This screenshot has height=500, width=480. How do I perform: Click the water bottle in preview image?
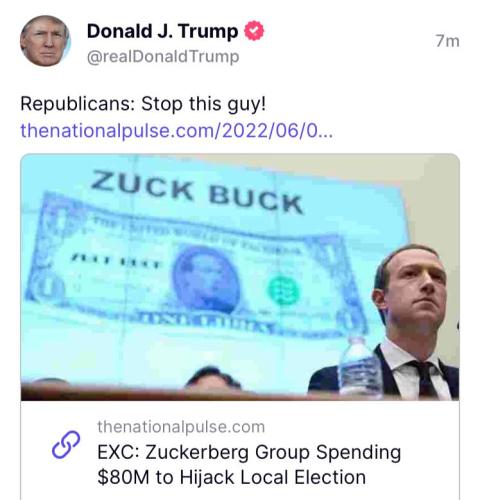[359, 367]
